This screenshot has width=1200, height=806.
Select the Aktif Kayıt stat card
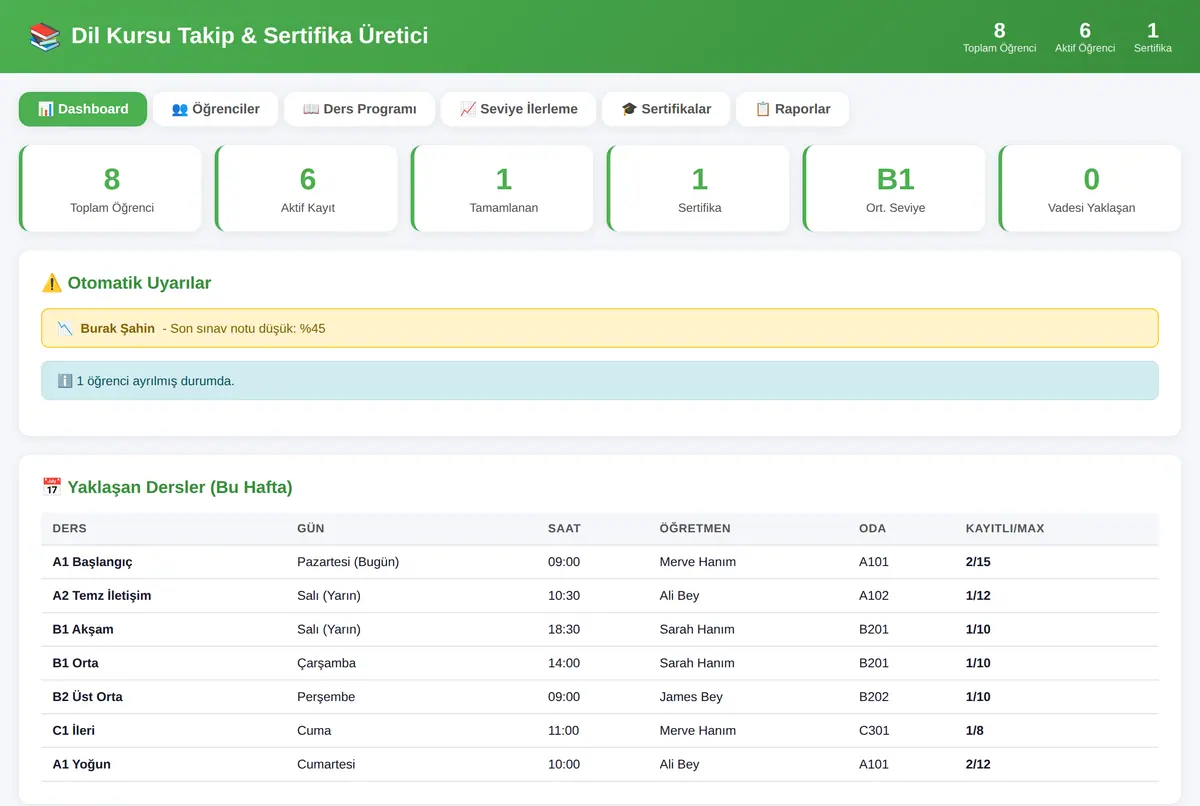(307, 189)
